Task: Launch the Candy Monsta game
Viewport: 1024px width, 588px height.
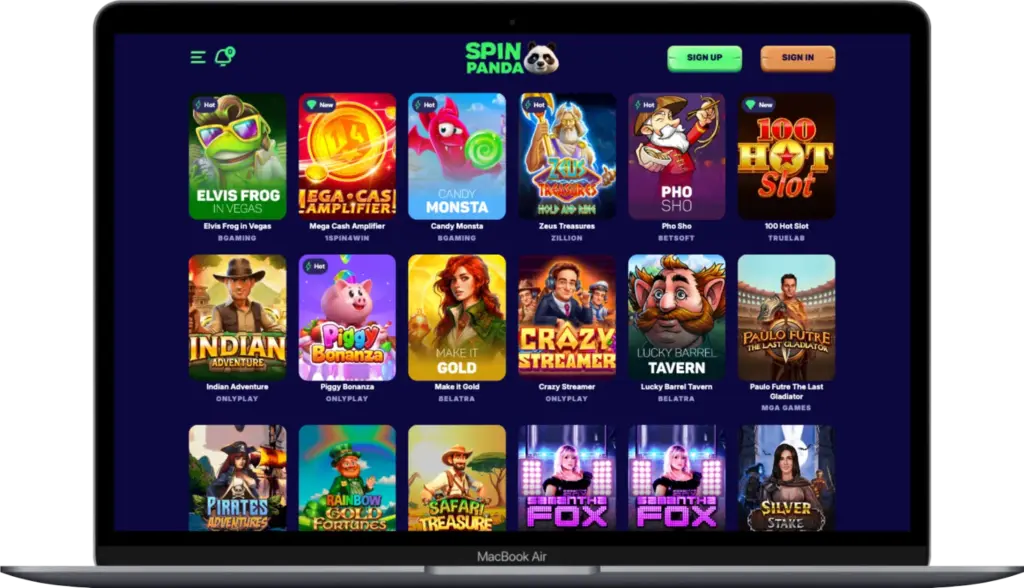Action: 457,157
